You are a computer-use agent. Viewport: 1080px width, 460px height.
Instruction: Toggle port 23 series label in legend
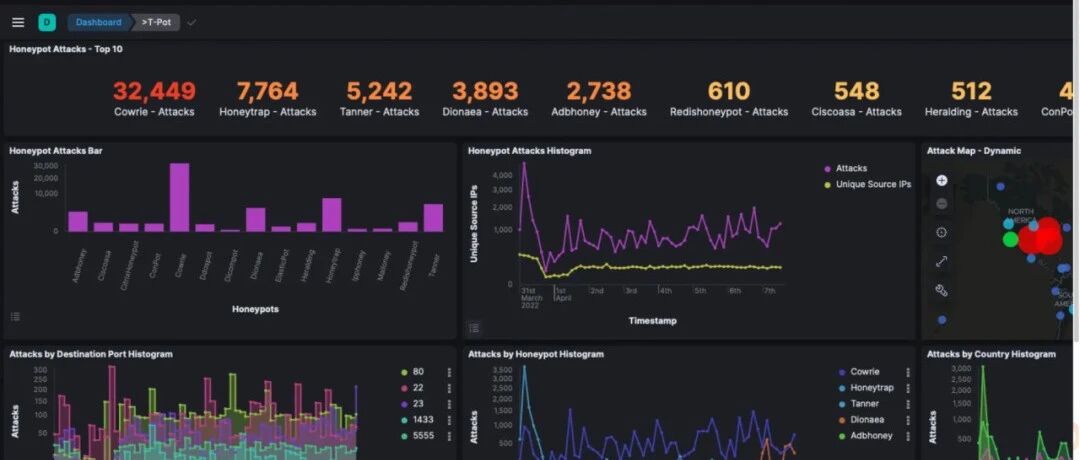(418, 404)
